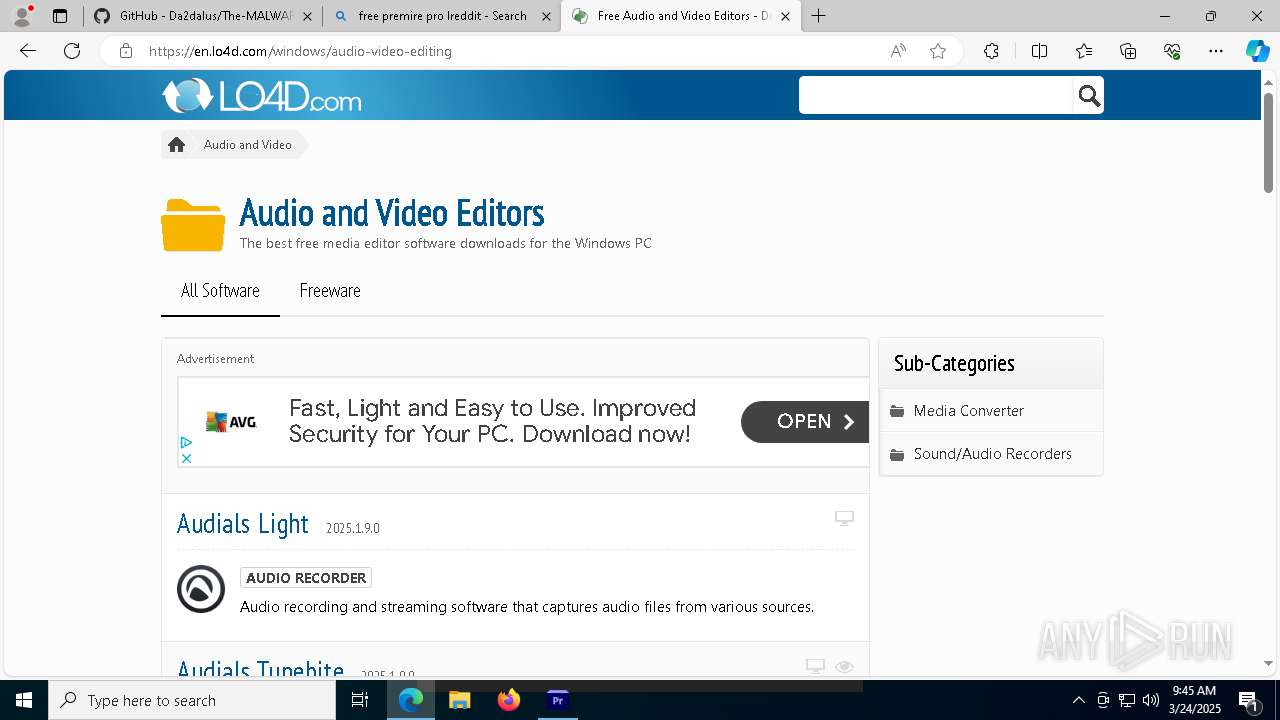Click the Audio and Video Editors heading
1280x720 pixels.
[x=392, y=213]
